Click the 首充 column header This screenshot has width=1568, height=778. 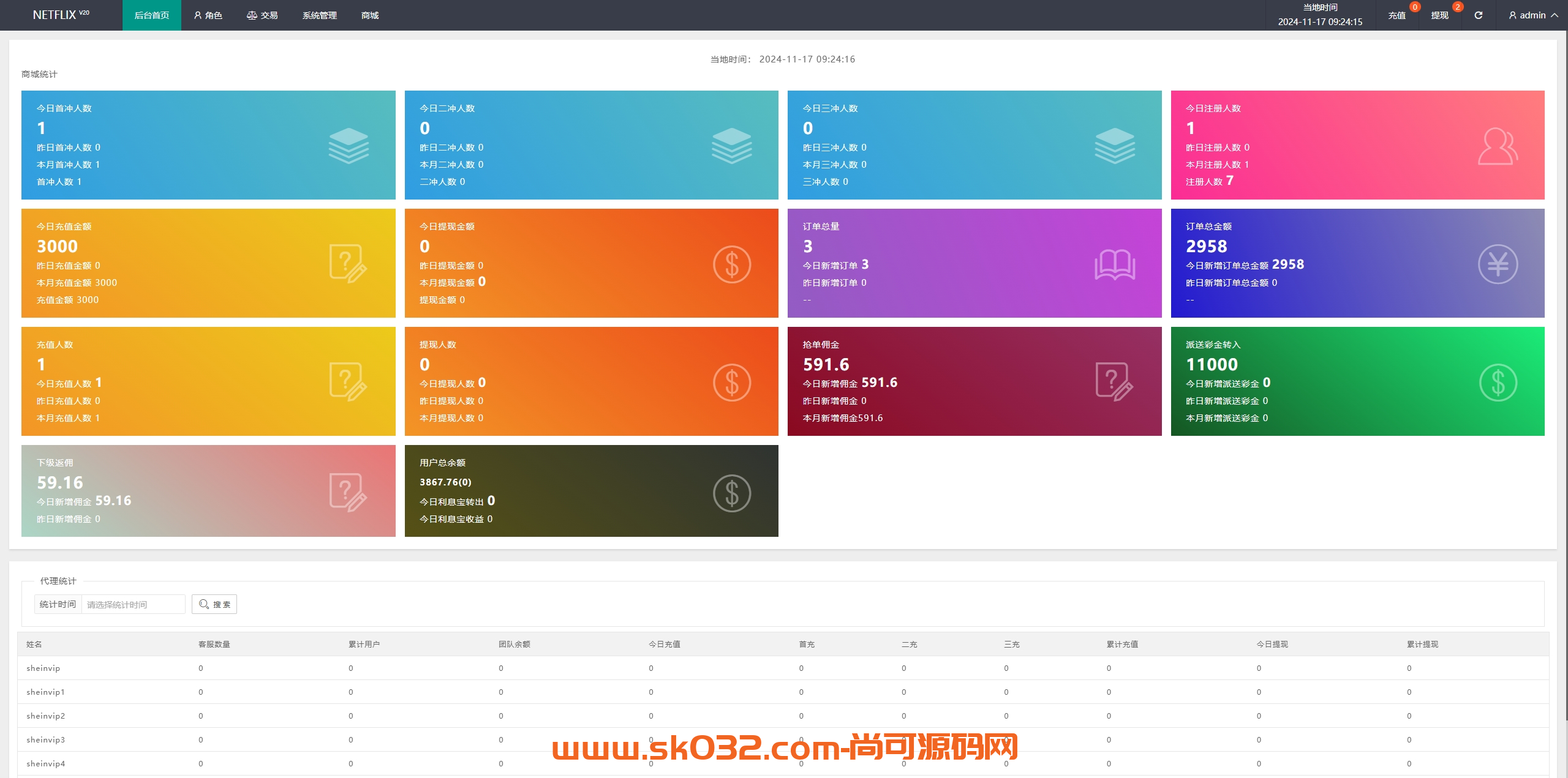(807, 644)
